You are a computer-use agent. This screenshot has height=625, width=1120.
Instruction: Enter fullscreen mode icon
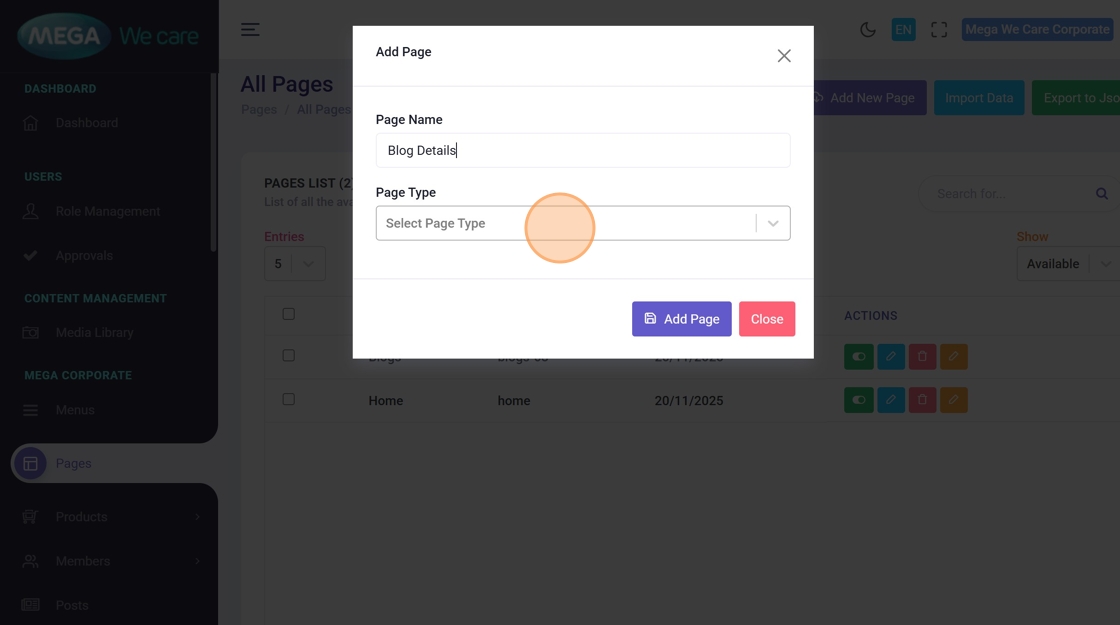[x=939, y=30]
